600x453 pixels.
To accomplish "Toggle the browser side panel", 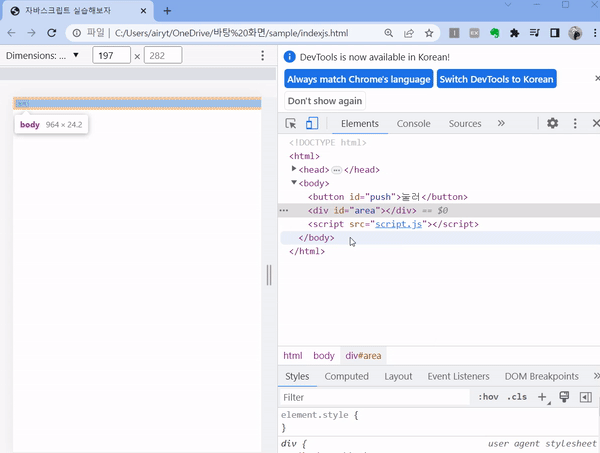I will tap(554, 33).
